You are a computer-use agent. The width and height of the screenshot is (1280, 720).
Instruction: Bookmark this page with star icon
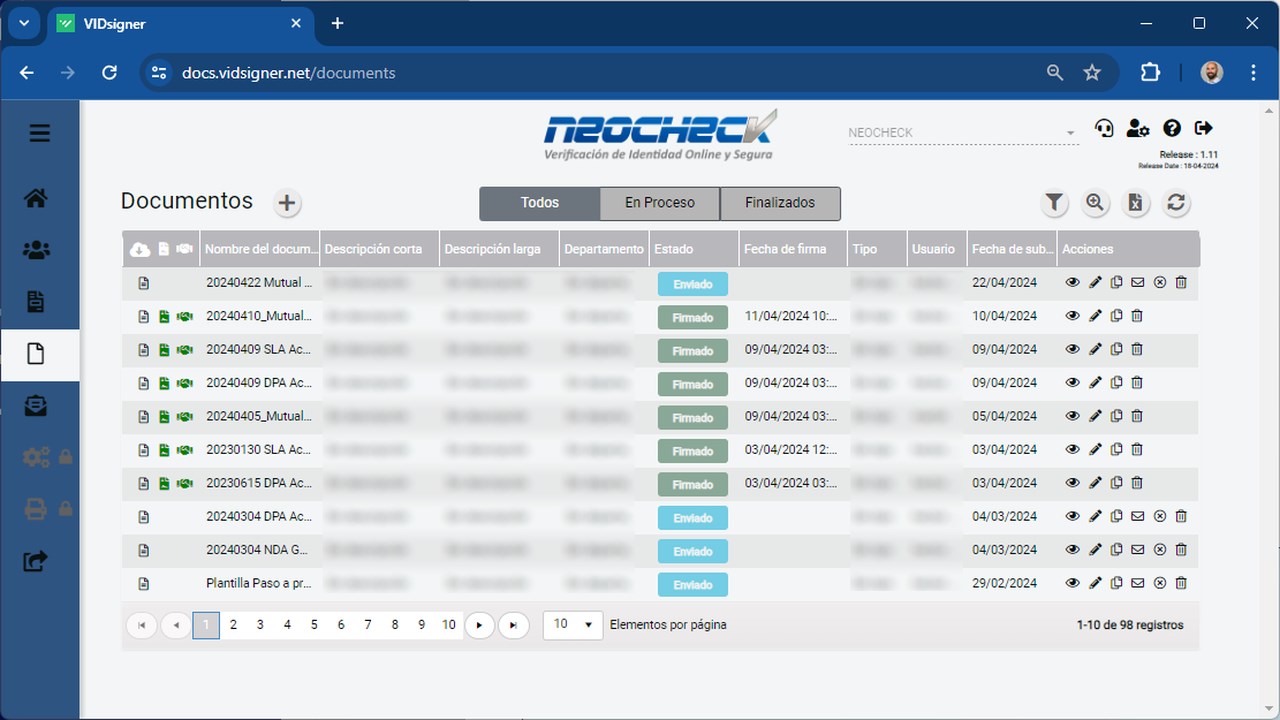pos(1092,73)
